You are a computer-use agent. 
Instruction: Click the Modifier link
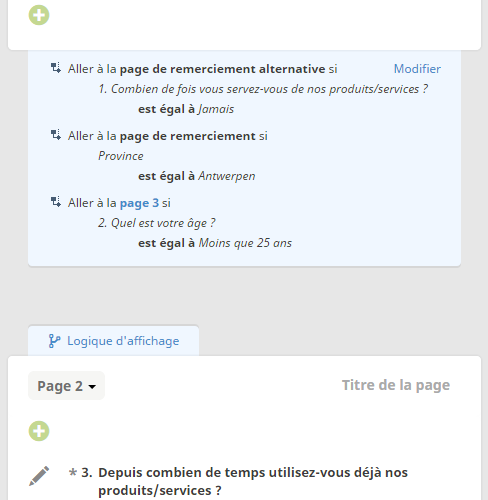pyautogui.click(x=417, y=69)
